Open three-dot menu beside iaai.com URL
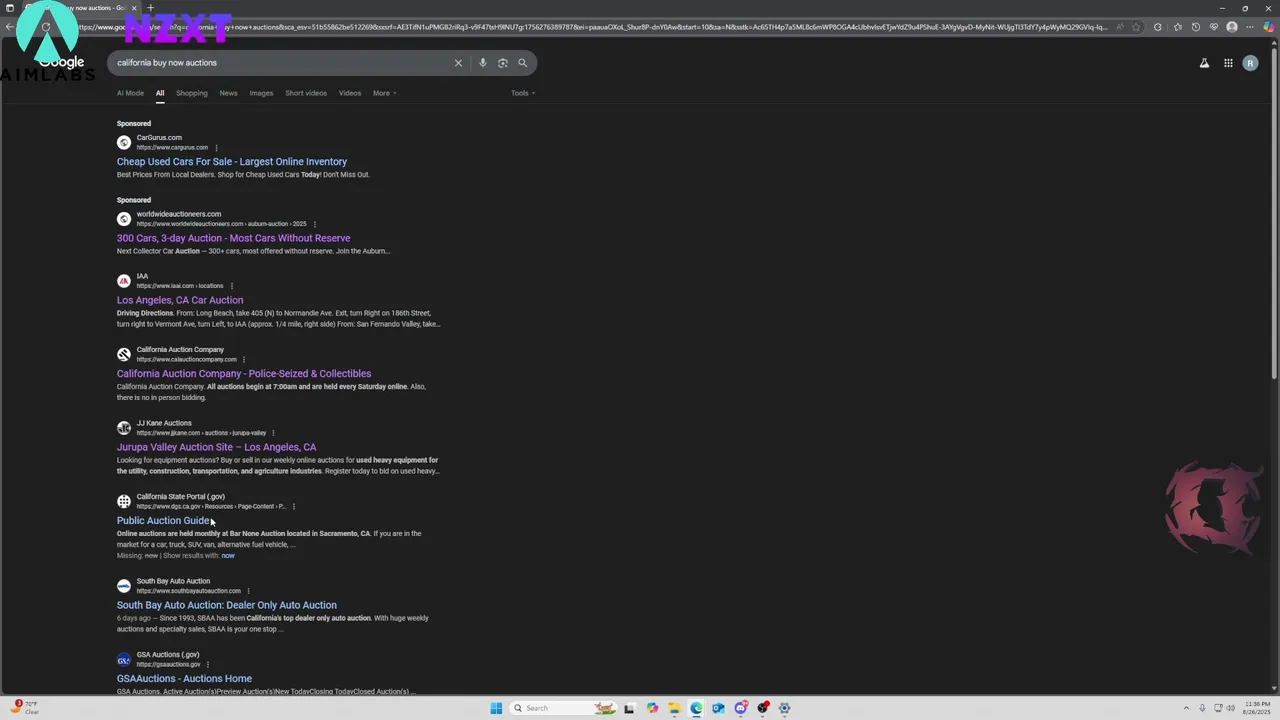The width and height of the screenshot is (1280, 720). [232, 286]
